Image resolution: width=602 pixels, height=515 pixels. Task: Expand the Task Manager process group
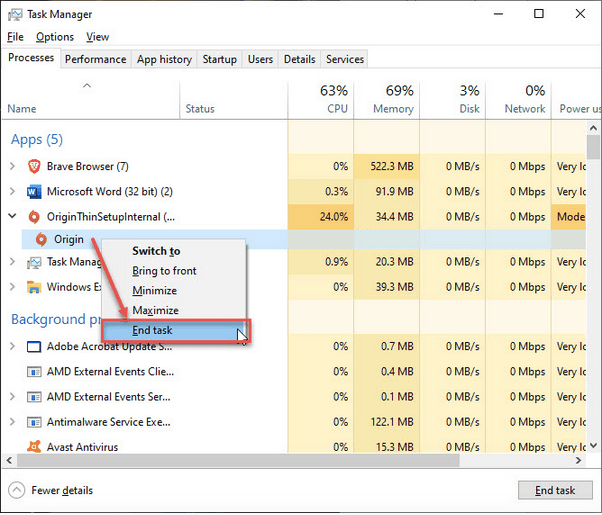click(x=12, y=262)
